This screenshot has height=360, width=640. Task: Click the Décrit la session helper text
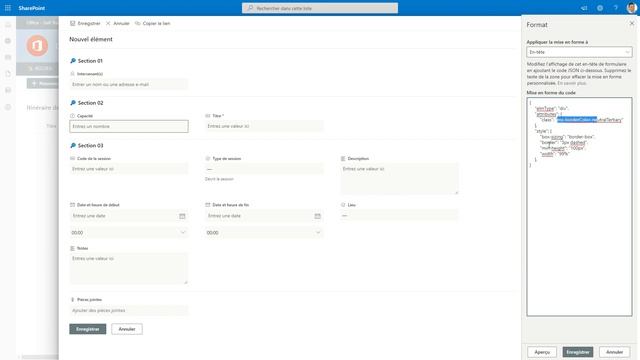coord(219,179)
